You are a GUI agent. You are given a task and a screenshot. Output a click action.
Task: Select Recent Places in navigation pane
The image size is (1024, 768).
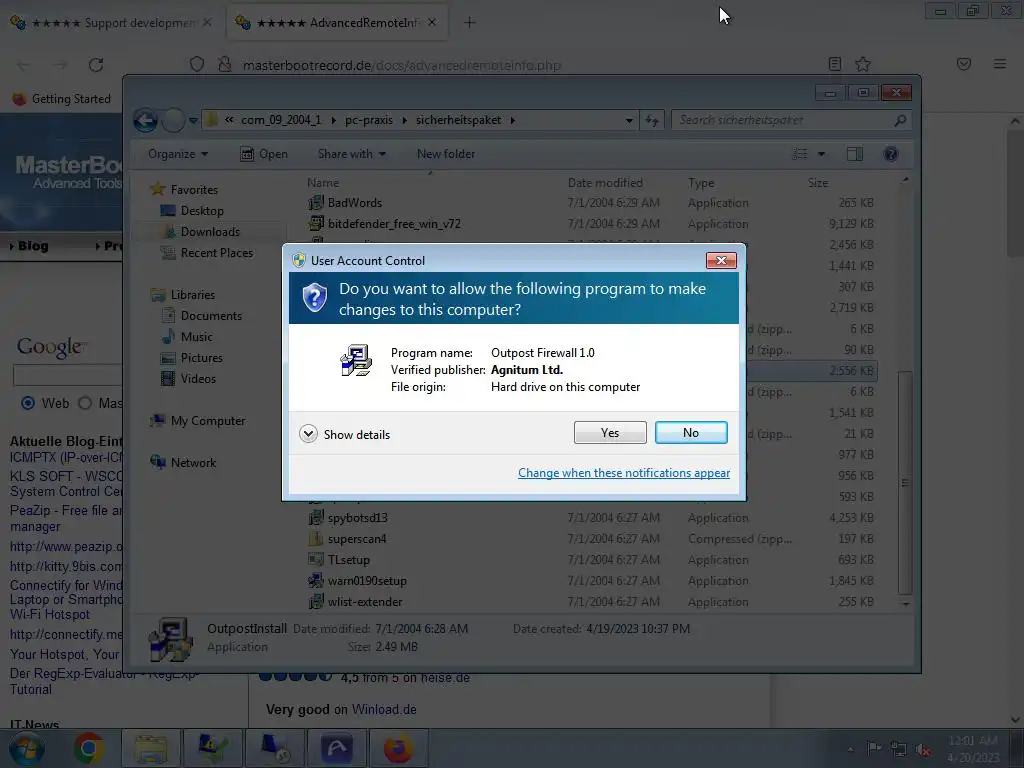tap(216, 252)
